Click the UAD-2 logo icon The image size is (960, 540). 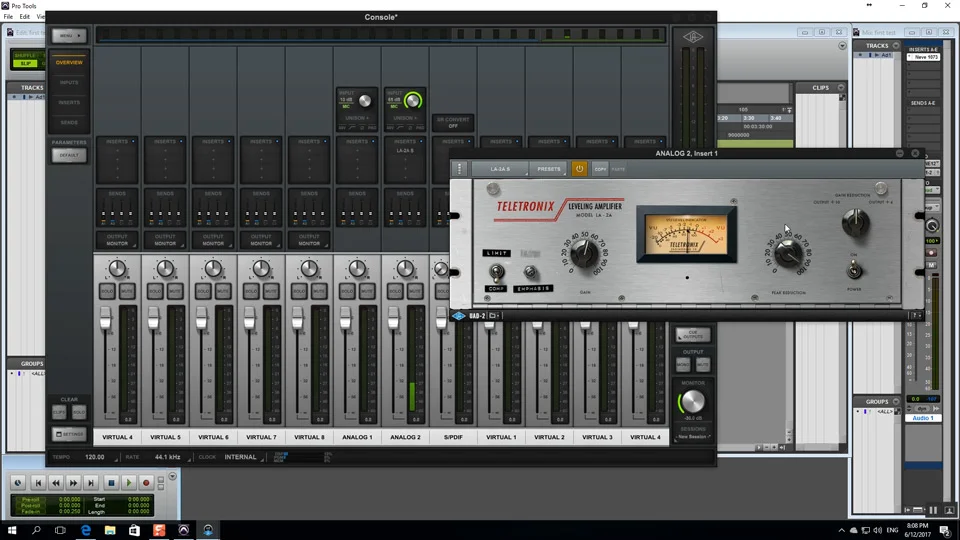459,316
